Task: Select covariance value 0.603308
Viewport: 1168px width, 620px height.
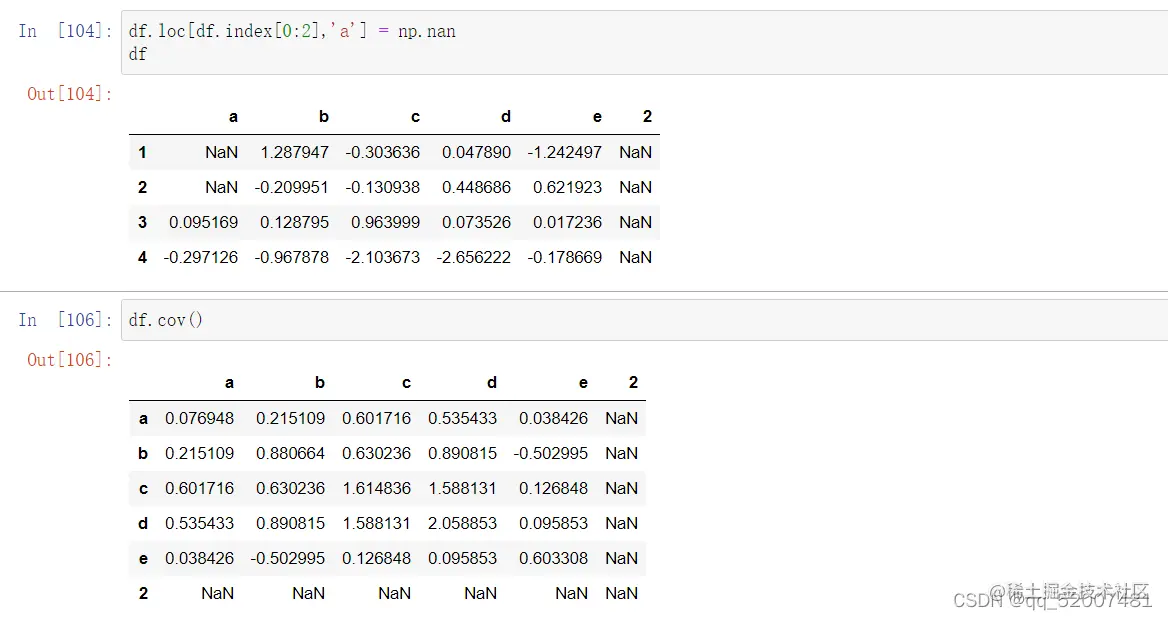Action: pos(553,559)
